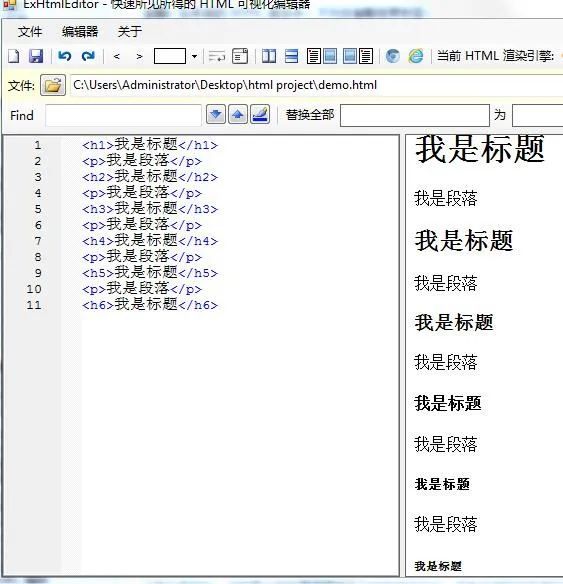The image size is (563, 584).
Task: Click the empty toolbar combo box field
Action: (x=170, y=56)
